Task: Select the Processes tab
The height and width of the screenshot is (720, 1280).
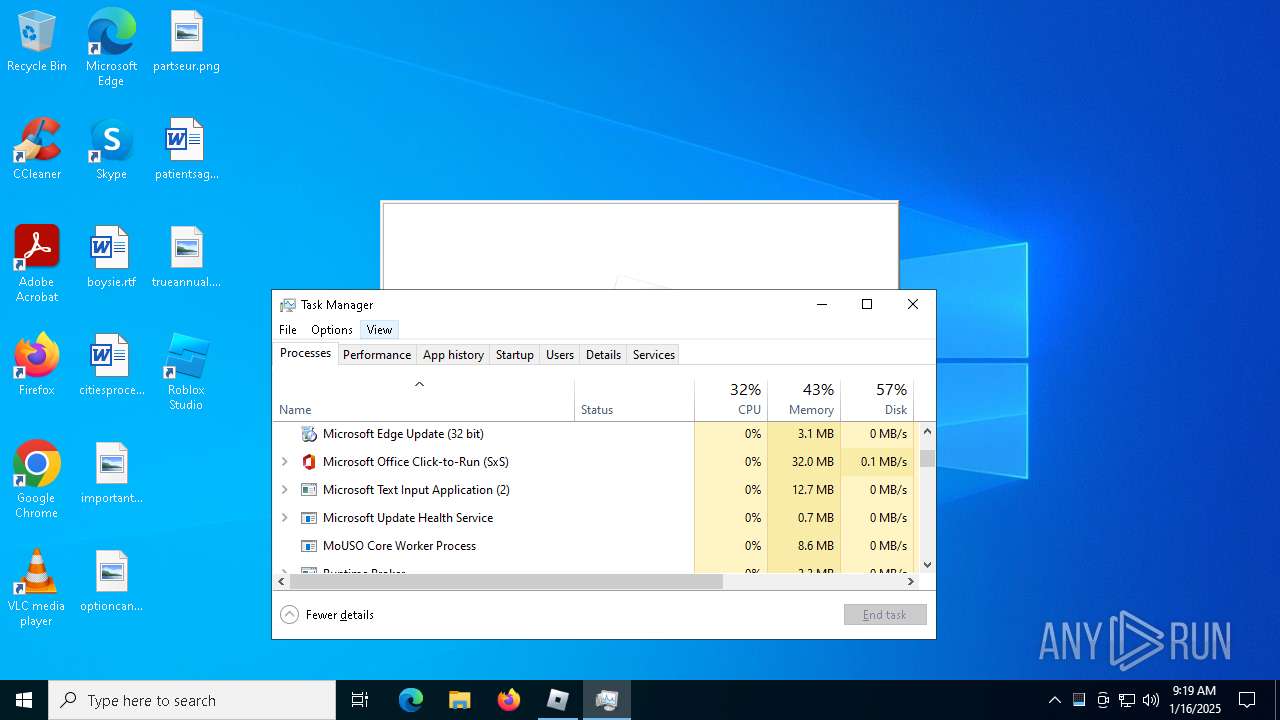Action: click(305, 353)
